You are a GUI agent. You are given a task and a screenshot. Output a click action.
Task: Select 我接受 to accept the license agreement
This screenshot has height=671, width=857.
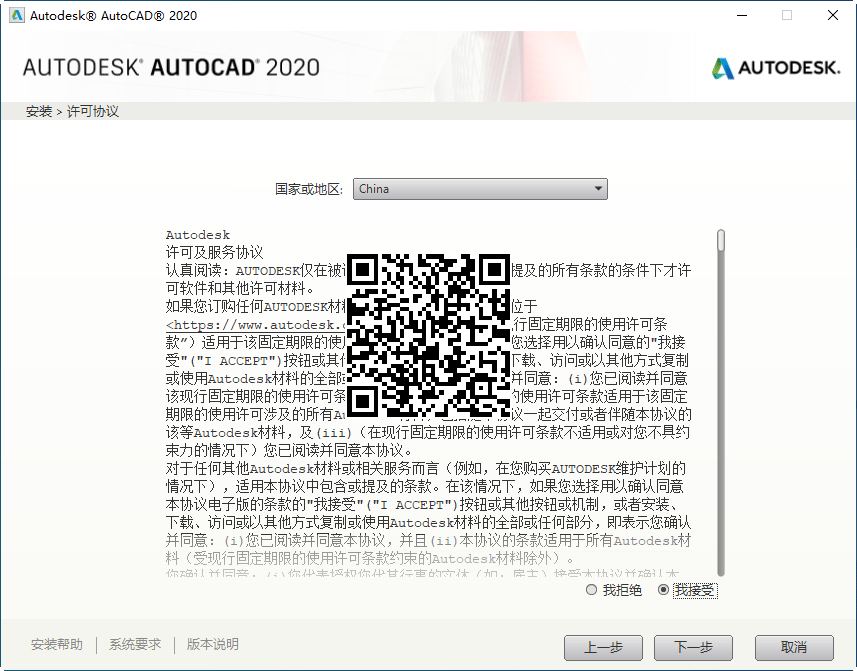coord(663,590)
